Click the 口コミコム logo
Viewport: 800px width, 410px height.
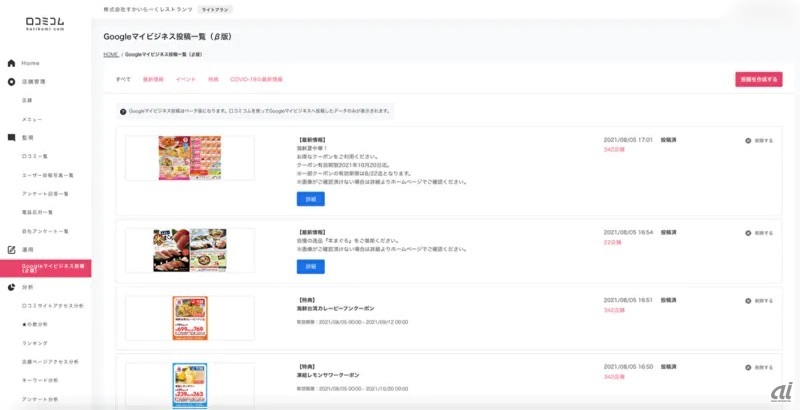(x=45, y=23)
